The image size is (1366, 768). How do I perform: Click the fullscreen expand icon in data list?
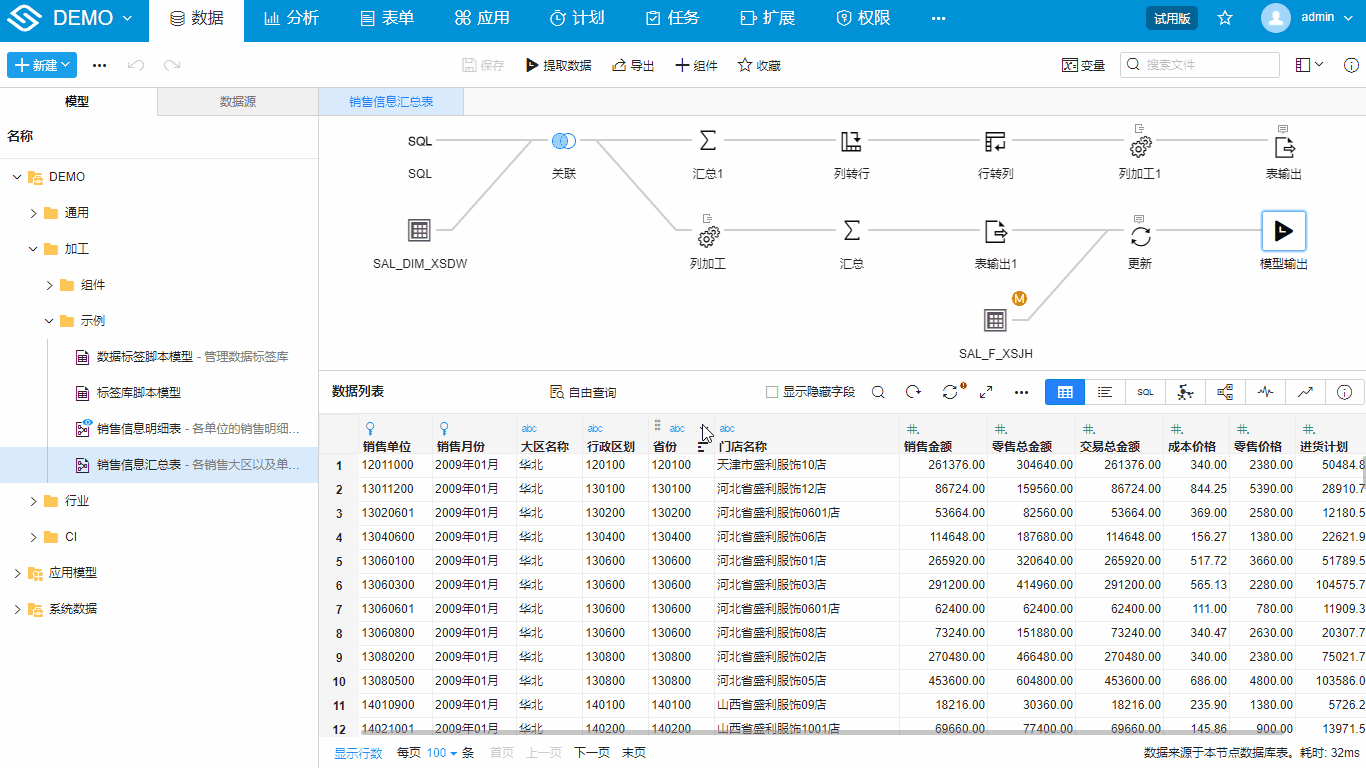tap(985, 392)
